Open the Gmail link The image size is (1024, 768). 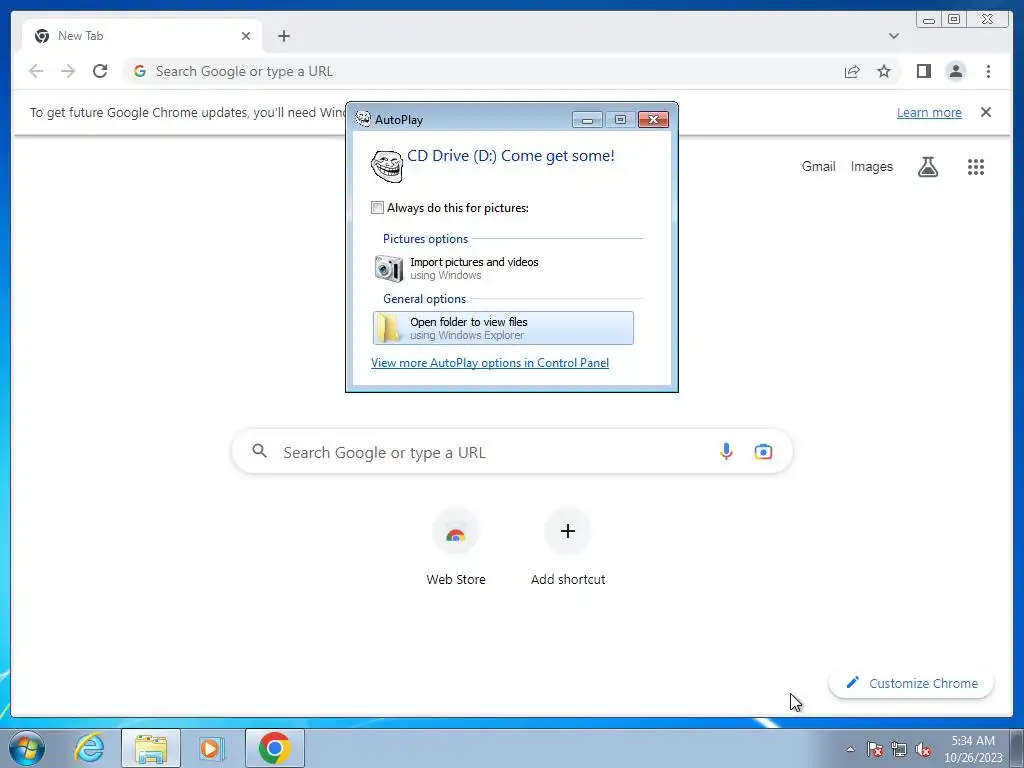pos(818,167)
